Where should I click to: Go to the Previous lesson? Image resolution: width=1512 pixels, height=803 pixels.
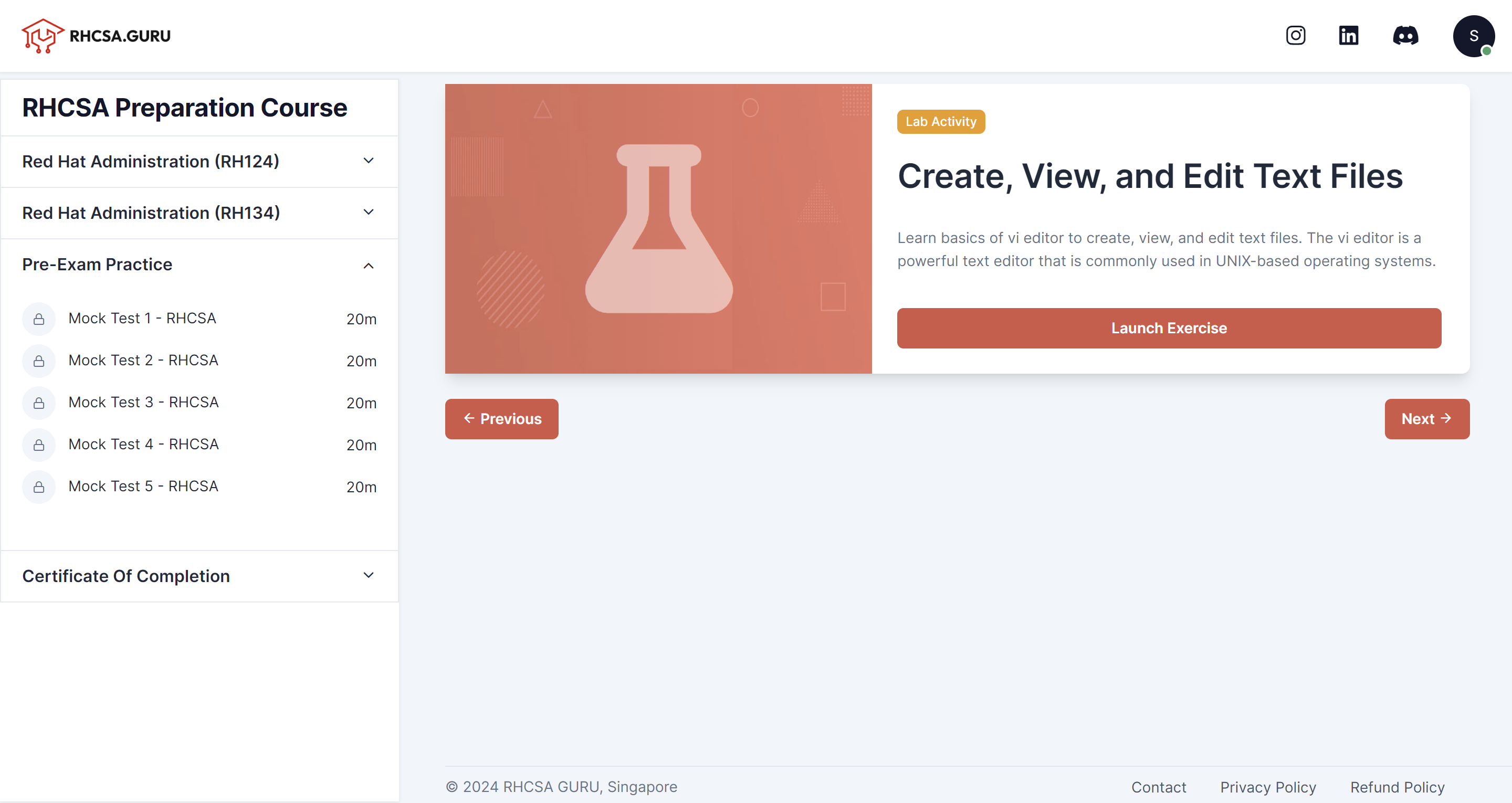[x=501, y=419]
